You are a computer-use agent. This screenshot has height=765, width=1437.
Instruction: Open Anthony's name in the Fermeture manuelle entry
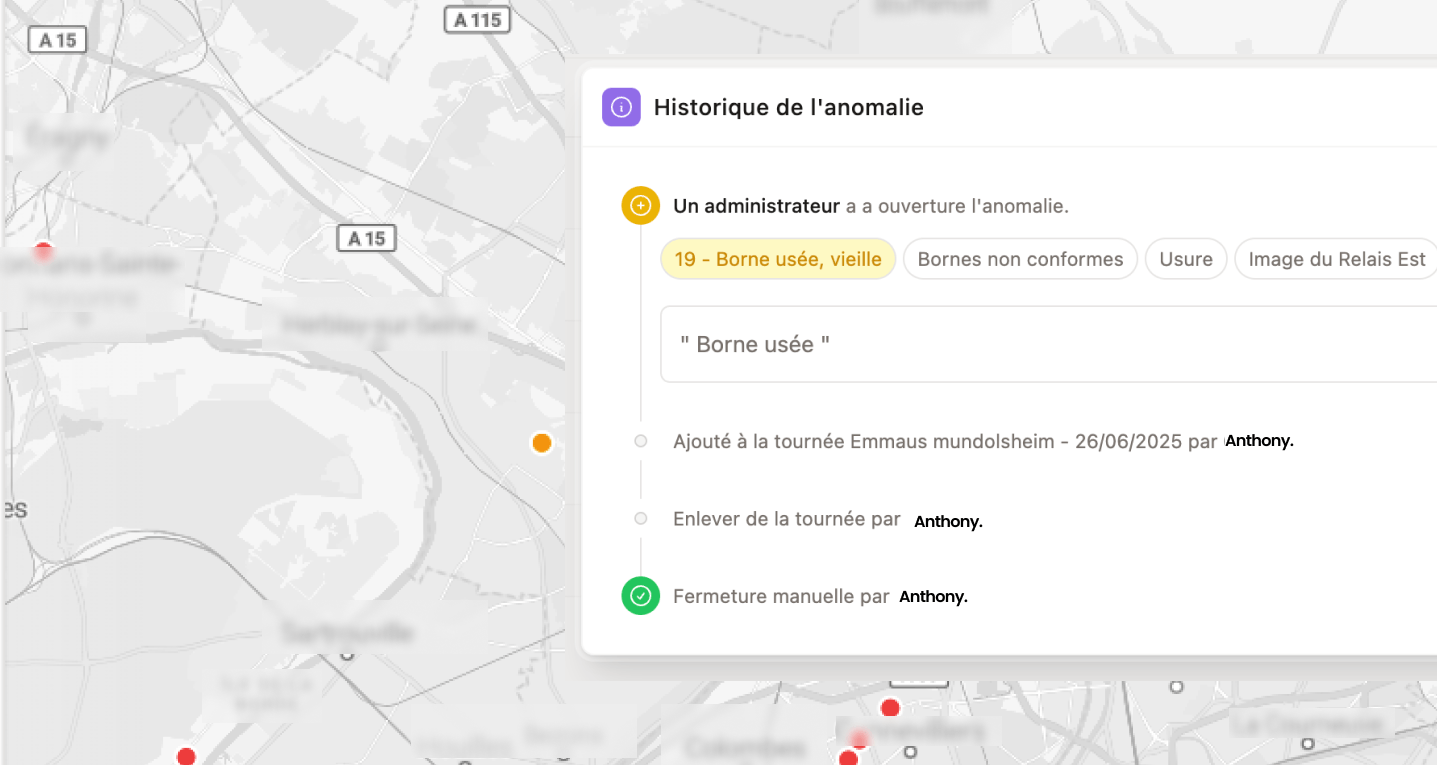pyautogui.click(x=933, y=597)
